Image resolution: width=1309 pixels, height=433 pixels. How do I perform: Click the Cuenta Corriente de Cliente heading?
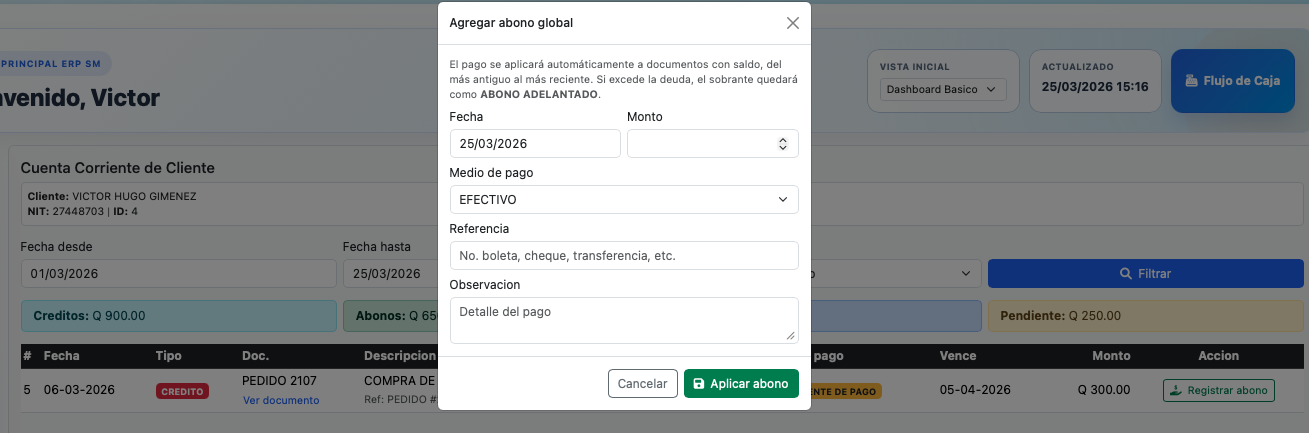click(x=117, y=168)
